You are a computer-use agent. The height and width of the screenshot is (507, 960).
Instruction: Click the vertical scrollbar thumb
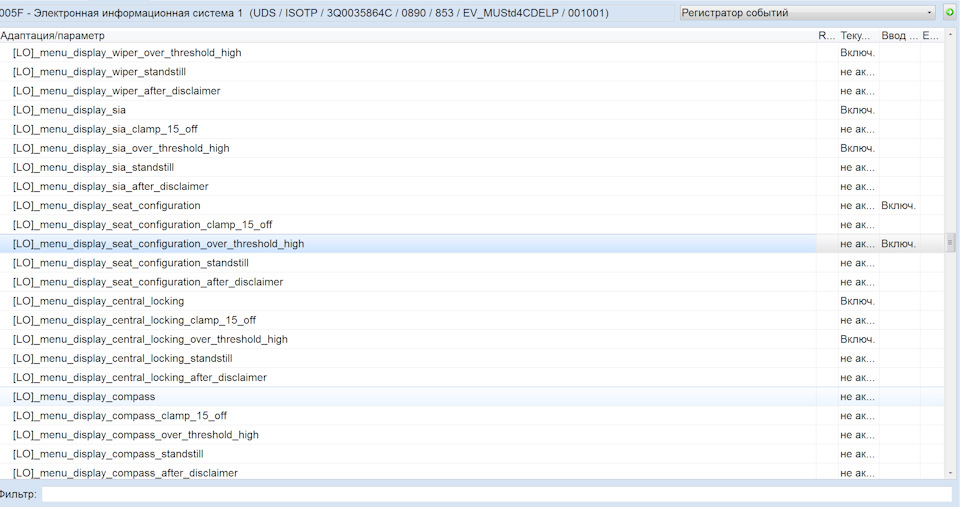(x=950, y=242)
